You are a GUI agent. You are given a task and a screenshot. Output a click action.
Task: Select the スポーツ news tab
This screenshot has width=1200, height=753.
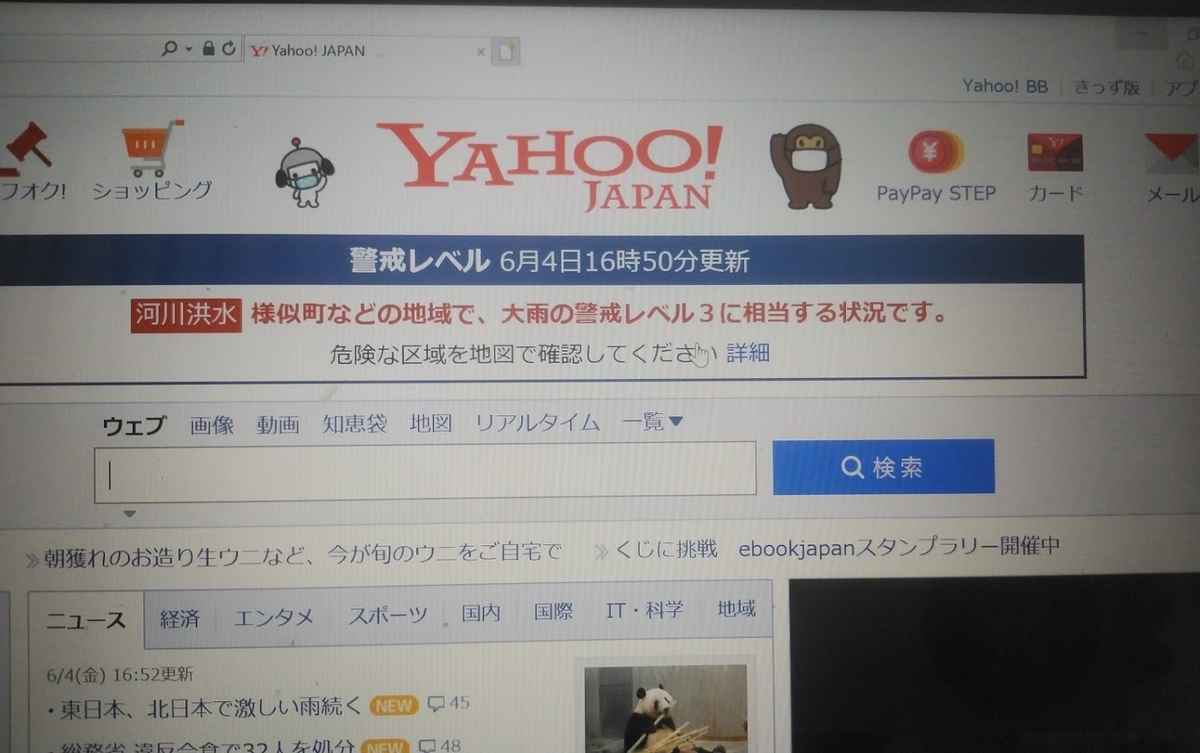click(x=388, y=615)
